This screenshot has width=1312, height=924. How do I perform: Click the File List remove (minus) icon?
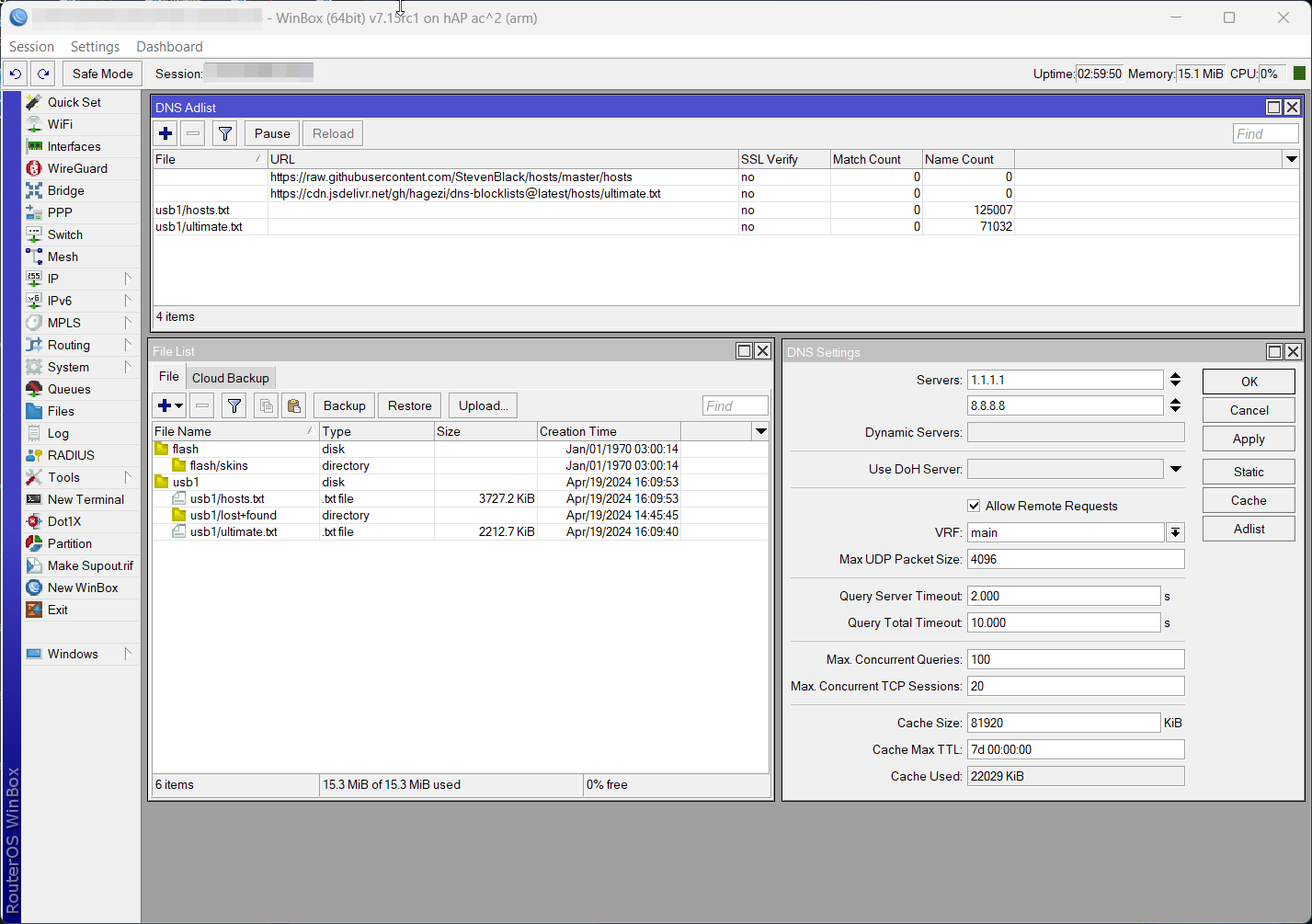[202, 405]
